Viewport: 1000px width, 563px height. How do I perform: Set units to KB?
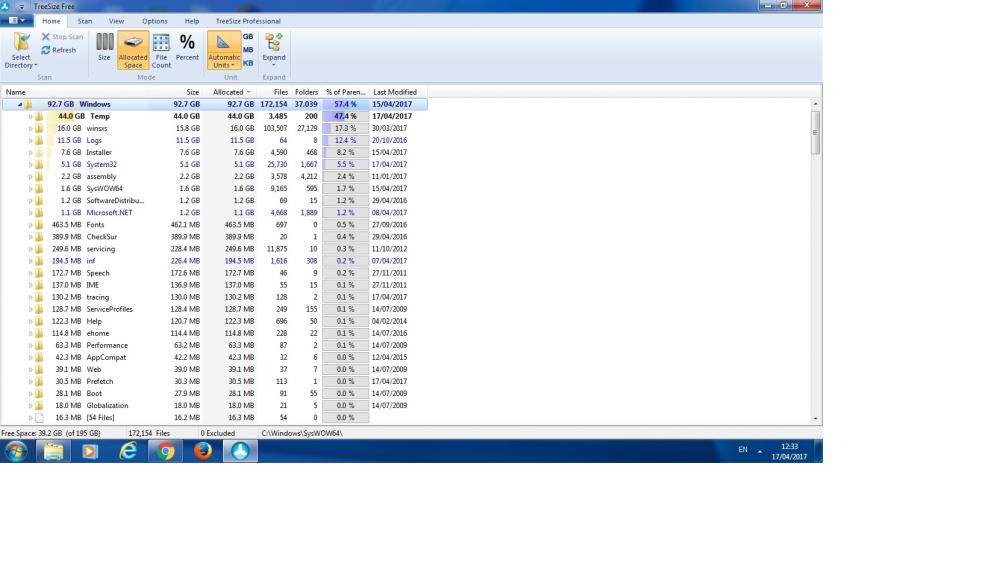pos(248,63)
